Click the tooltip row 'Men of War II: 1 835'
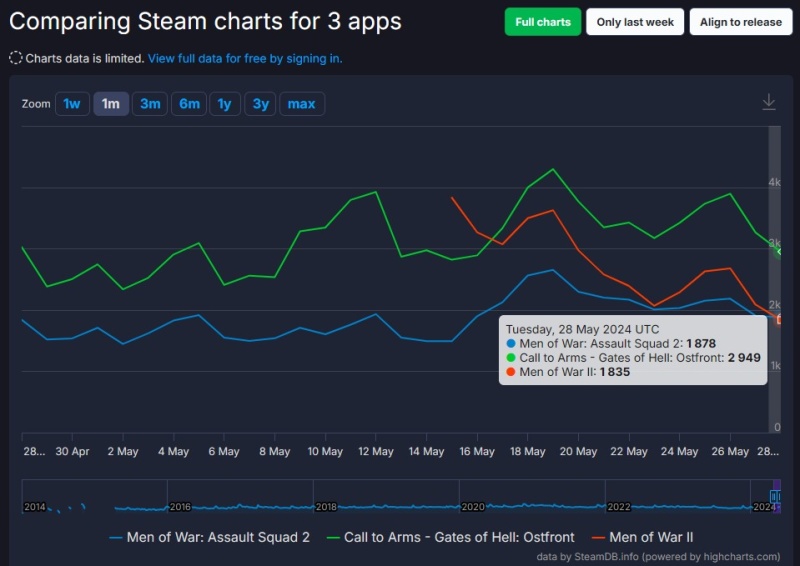800x566 pixels. coord(568,372)
